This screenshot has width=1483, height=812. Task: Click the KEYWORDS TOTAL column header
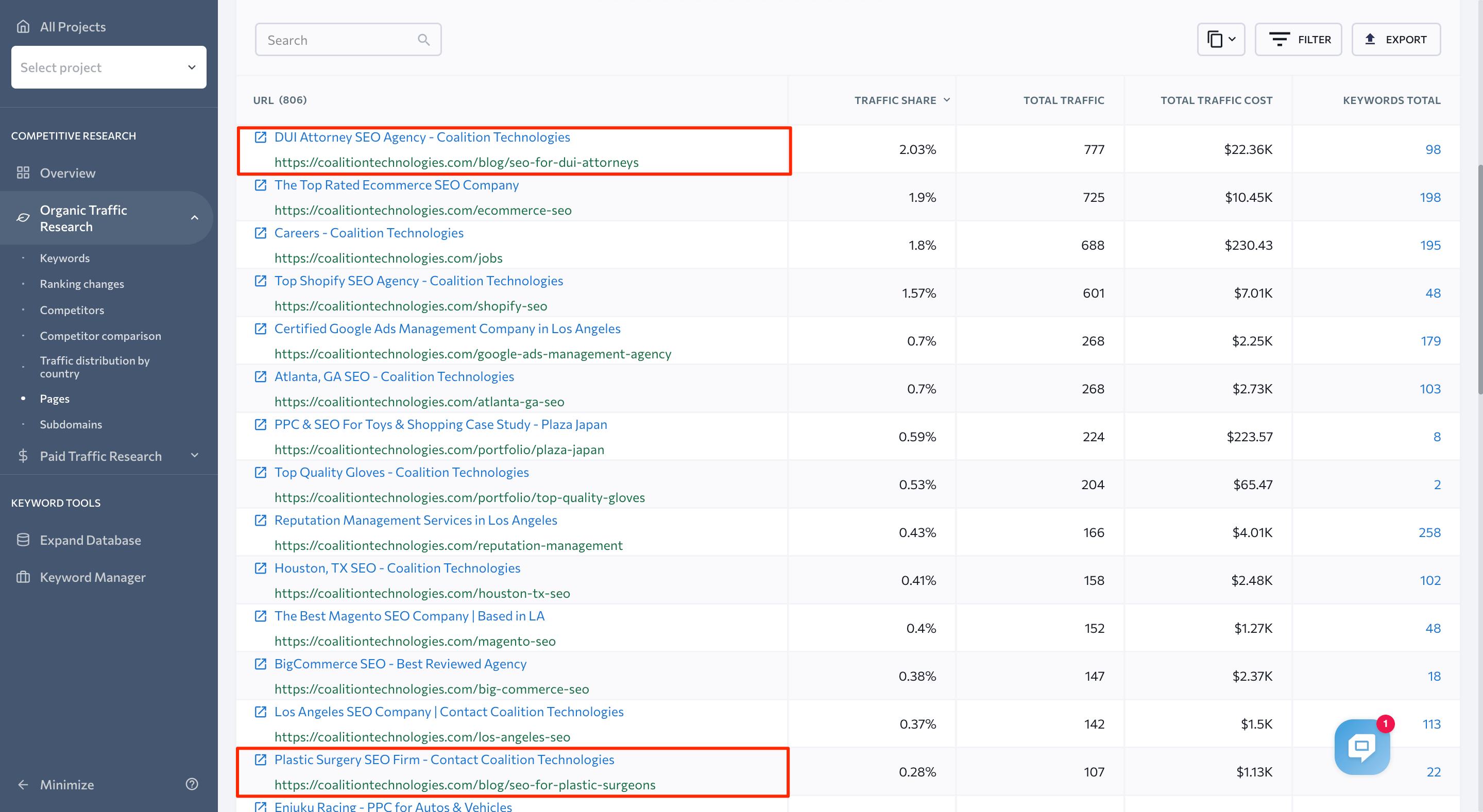(x=1391, y=100)
